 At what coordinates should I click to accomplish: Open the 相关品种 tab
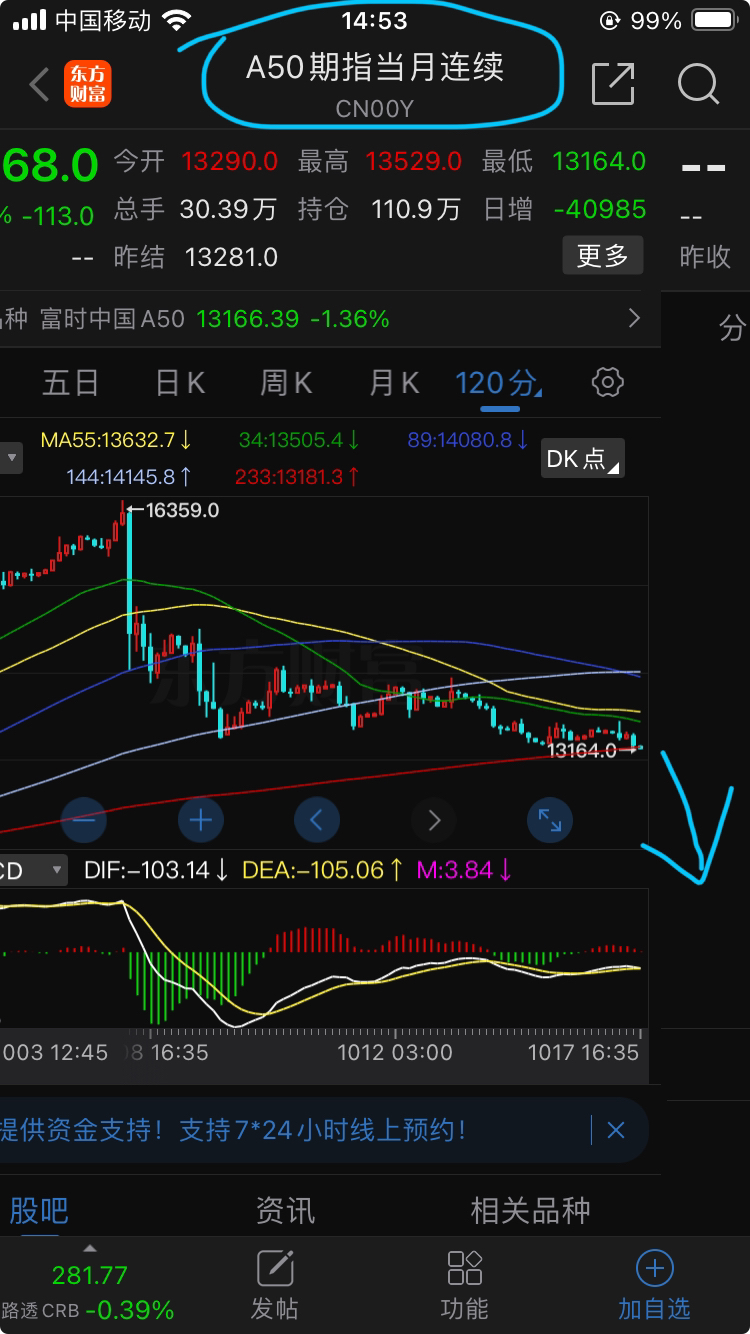[530, 1211]
